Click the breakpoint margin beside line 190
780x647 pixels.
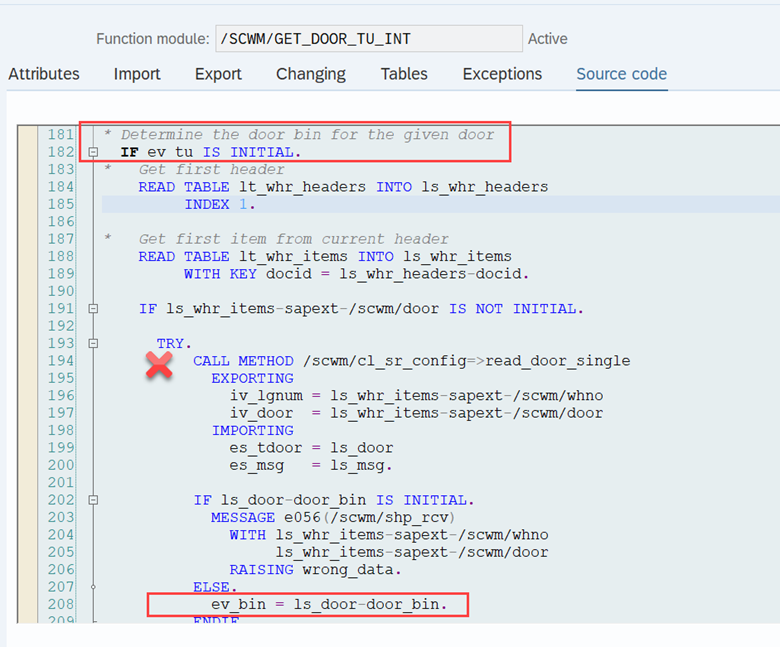coord(27,291)
